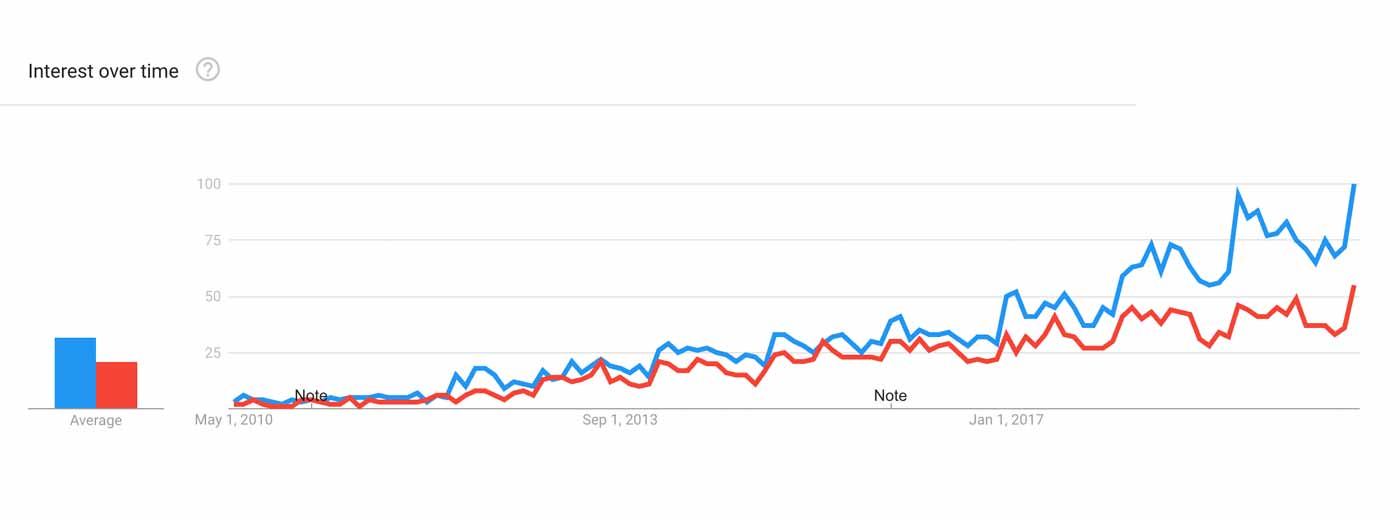
Task: Click the Jan 1, 2017 date label
Action: coord(1006,420)
